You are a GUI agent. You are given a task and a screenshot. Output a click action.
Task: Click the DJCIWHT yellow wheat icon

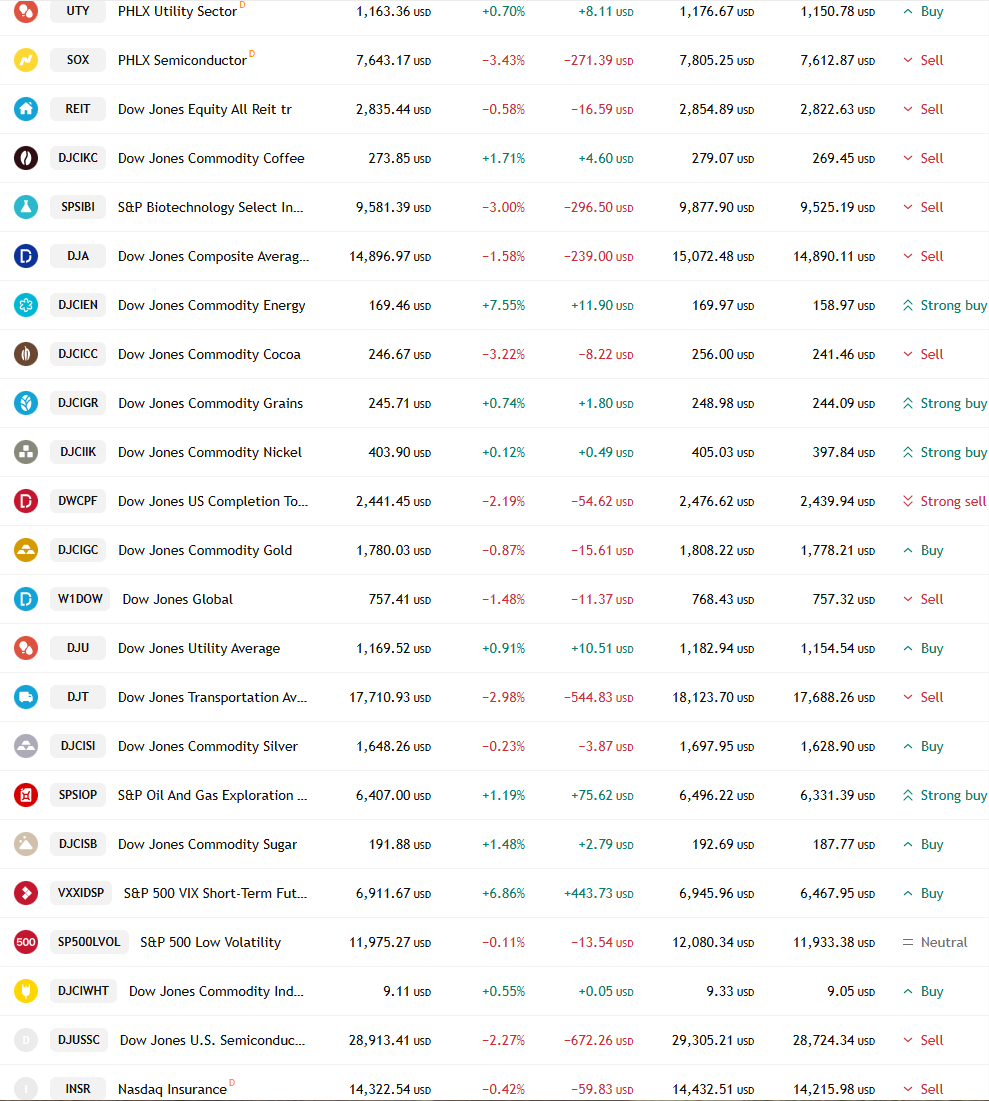click(x=26, y=991)
